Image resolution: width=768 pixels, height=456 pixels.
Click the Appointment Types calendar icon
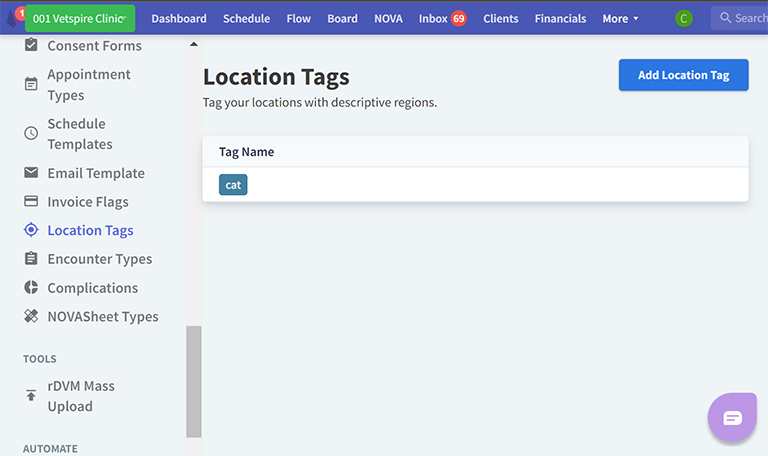31,84
